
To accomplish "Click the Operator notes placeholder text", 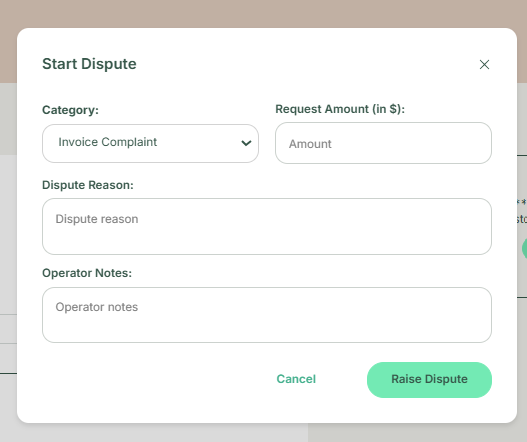I will pos(97,307).
